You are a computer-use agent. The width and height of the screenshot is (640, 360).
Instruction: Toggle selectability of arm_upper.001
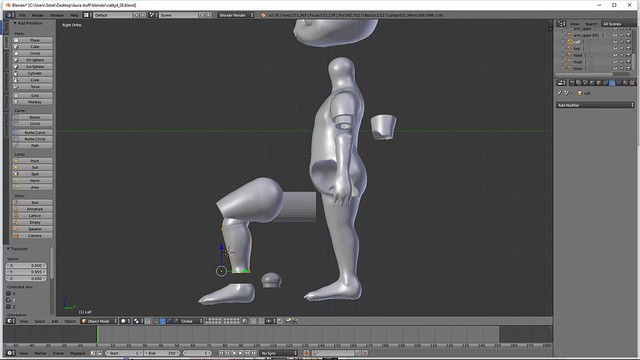(x=622, y=35)
